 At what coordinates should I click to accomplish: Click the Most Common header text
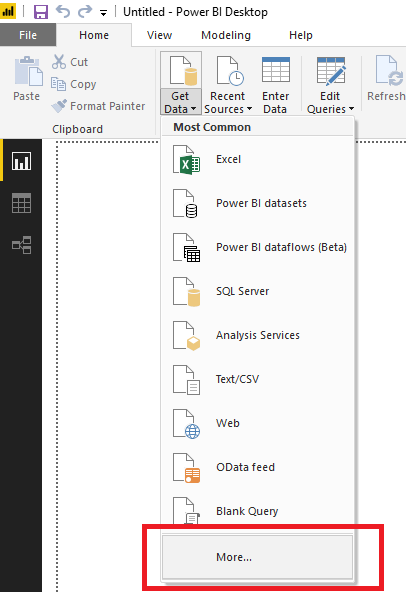click(212, 127)
